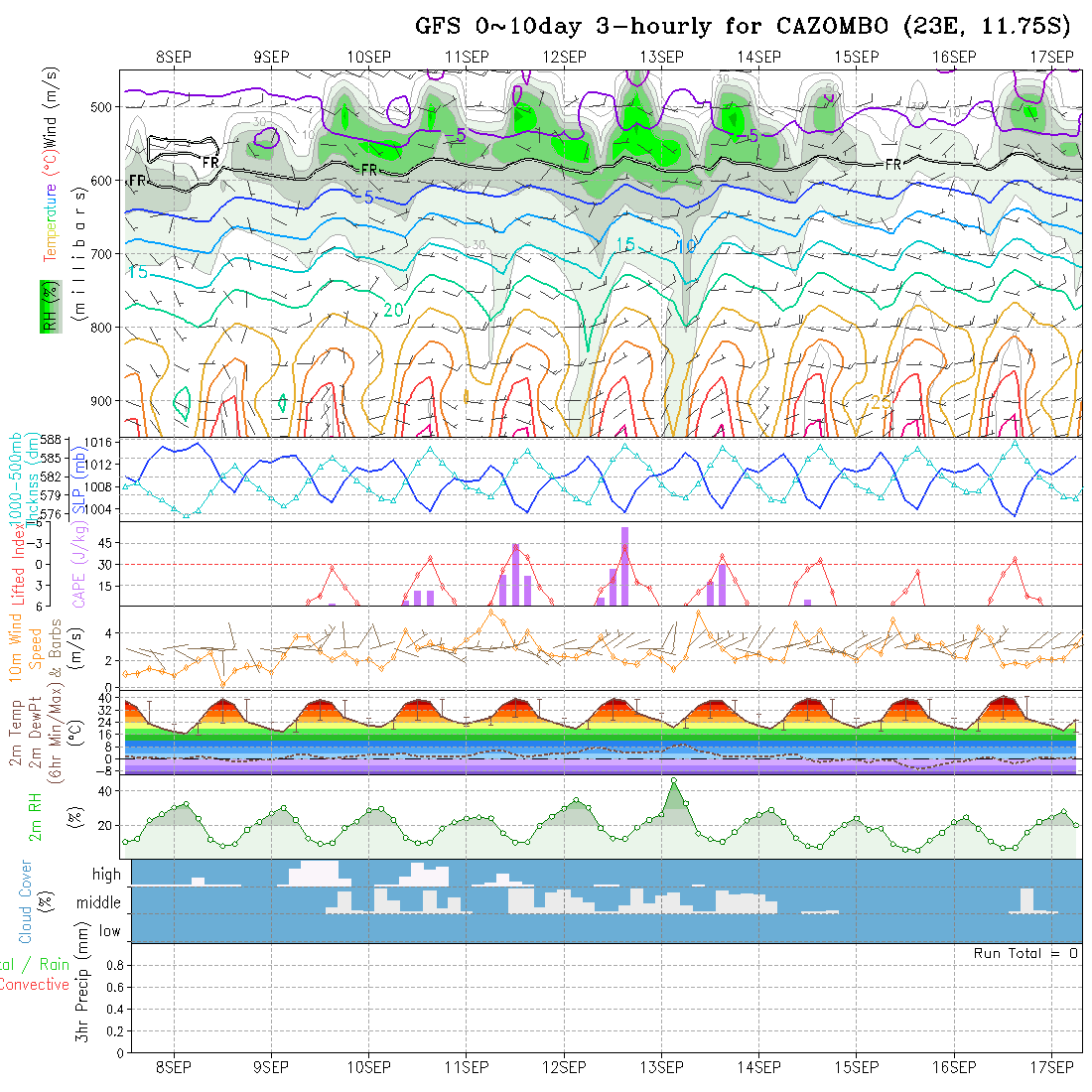This screenshot has width=1092, height=1092.
Task: Click the 8SEP label on the bottom axis
Action: [174, 1067]
